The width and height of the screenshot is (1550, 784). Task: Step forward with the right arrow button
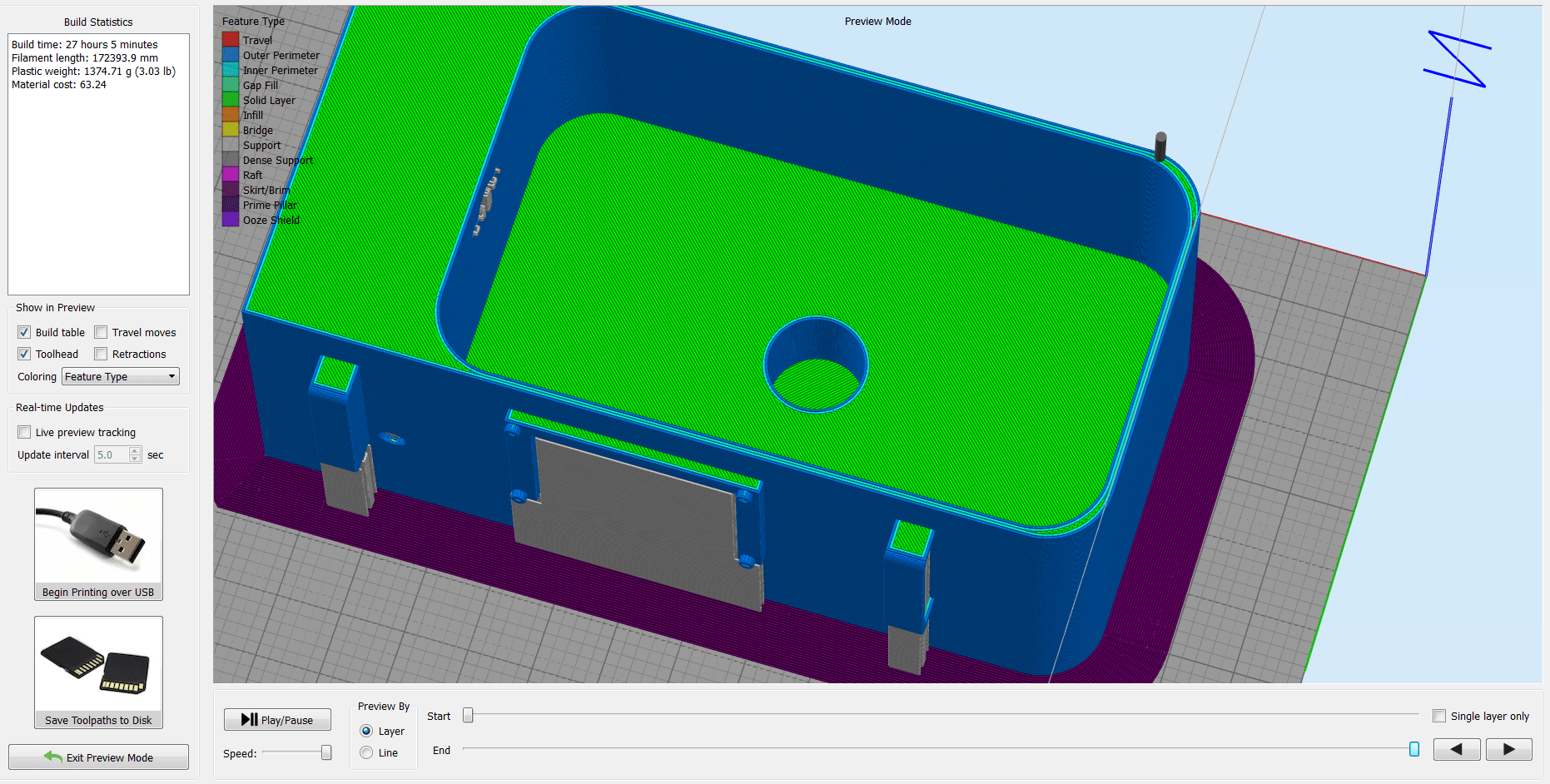coord(1508,749)
